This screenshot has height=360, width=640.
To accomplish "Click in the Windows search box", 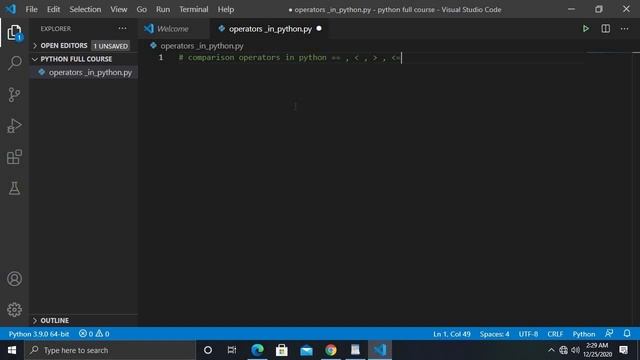I will (110, 350).
